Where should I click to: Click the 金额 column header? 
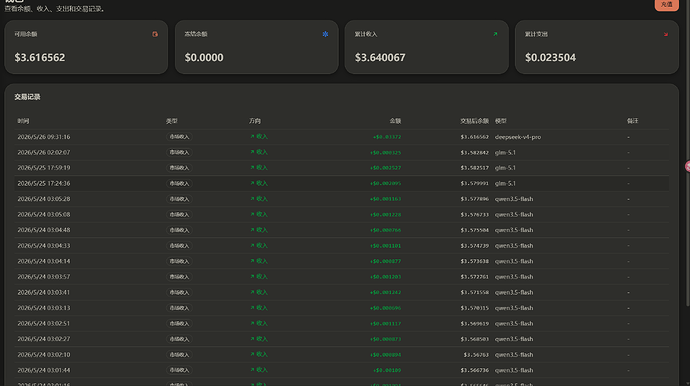tap(395, 121)
